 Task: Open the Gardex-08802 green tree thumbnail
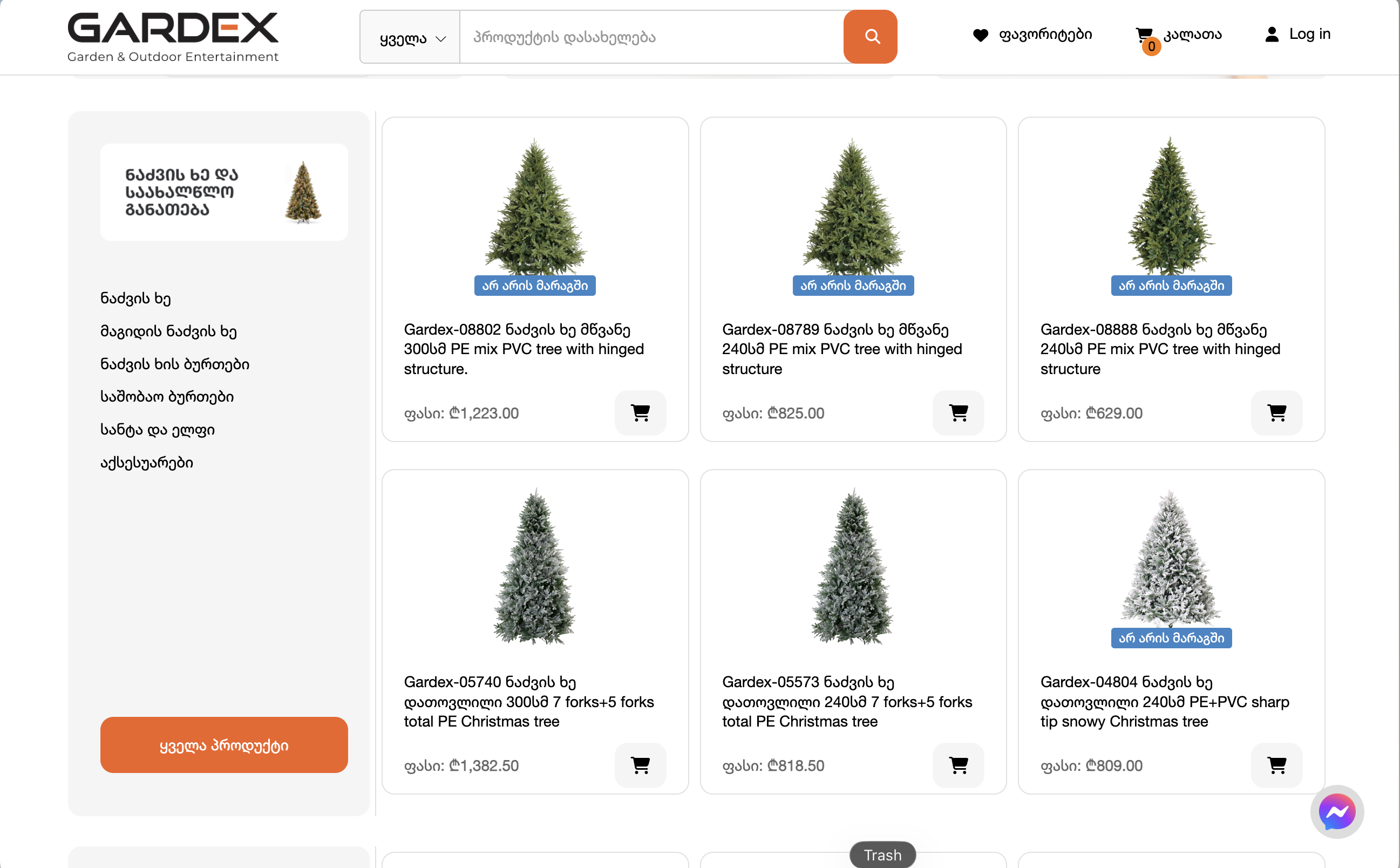[535, 206]
